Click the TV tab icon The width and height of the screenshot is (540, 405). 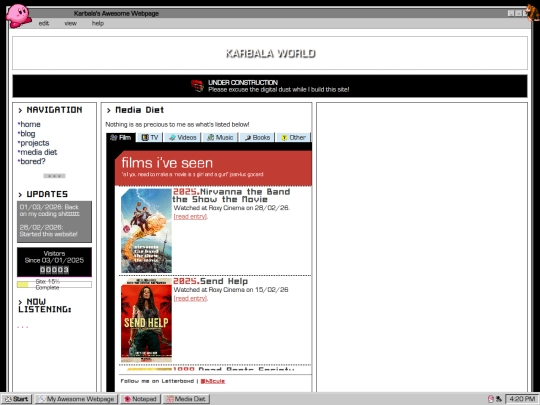145,138
